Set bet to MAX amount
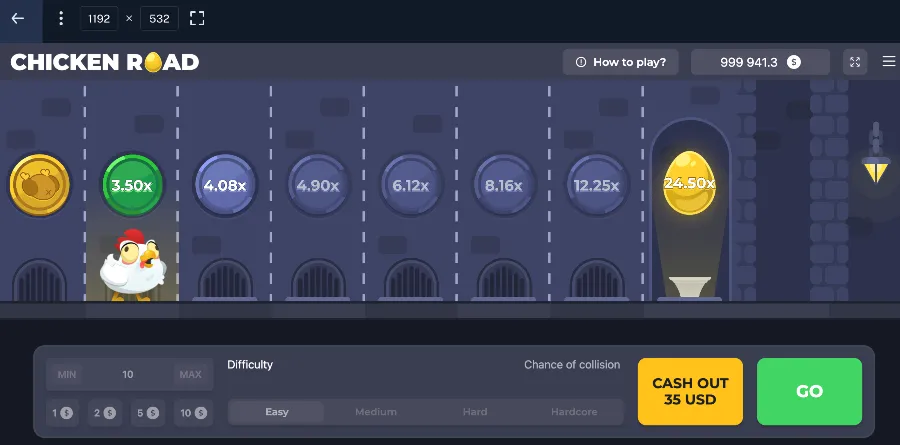Viewport: 900px width, 445px height. (190, 375)
